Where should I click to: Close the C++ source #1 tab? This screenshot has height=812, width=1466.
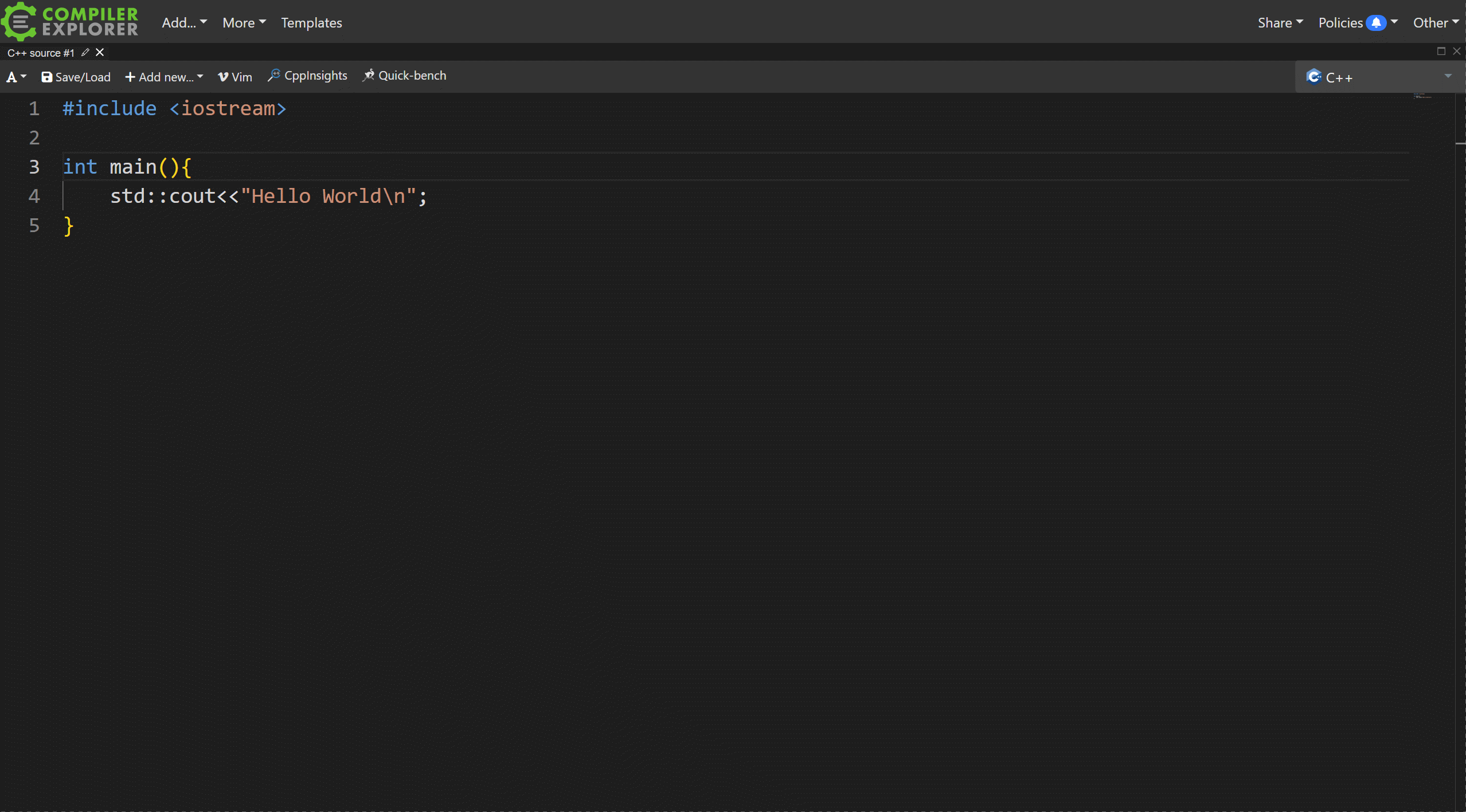[x=100, y=52]
